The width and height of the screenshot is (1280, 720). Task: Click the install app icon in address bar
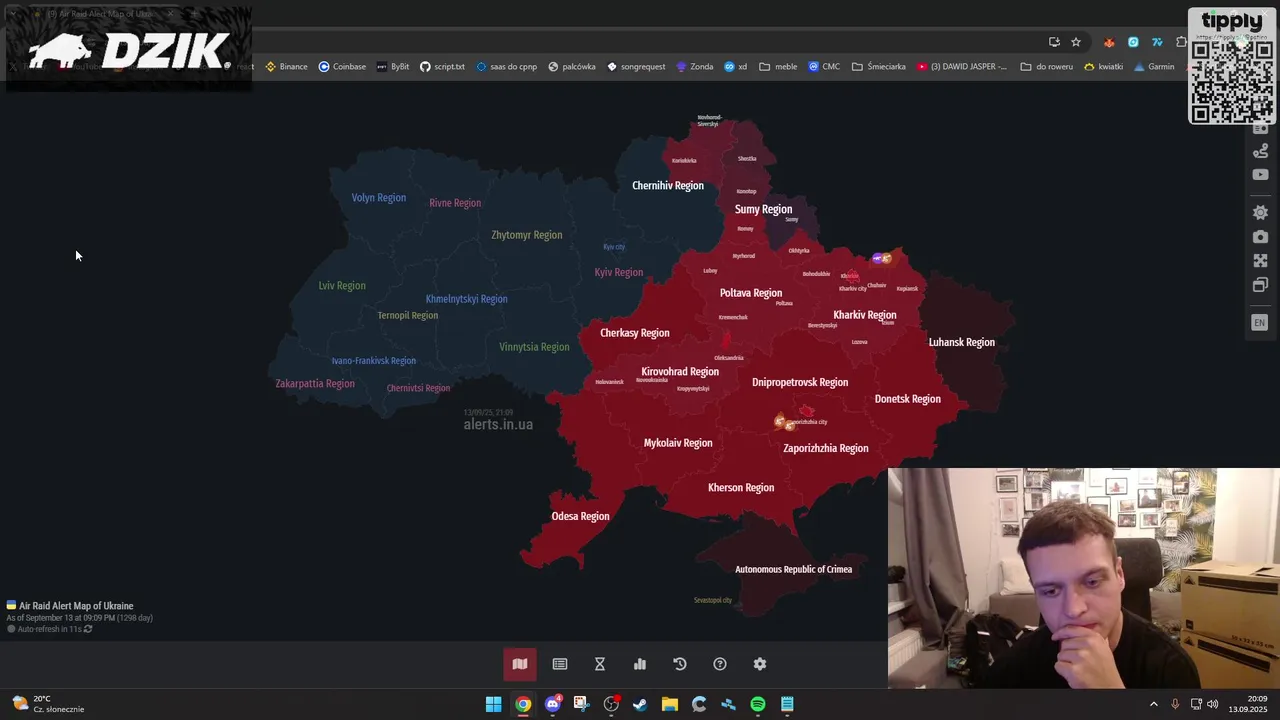pos(1054,42)
